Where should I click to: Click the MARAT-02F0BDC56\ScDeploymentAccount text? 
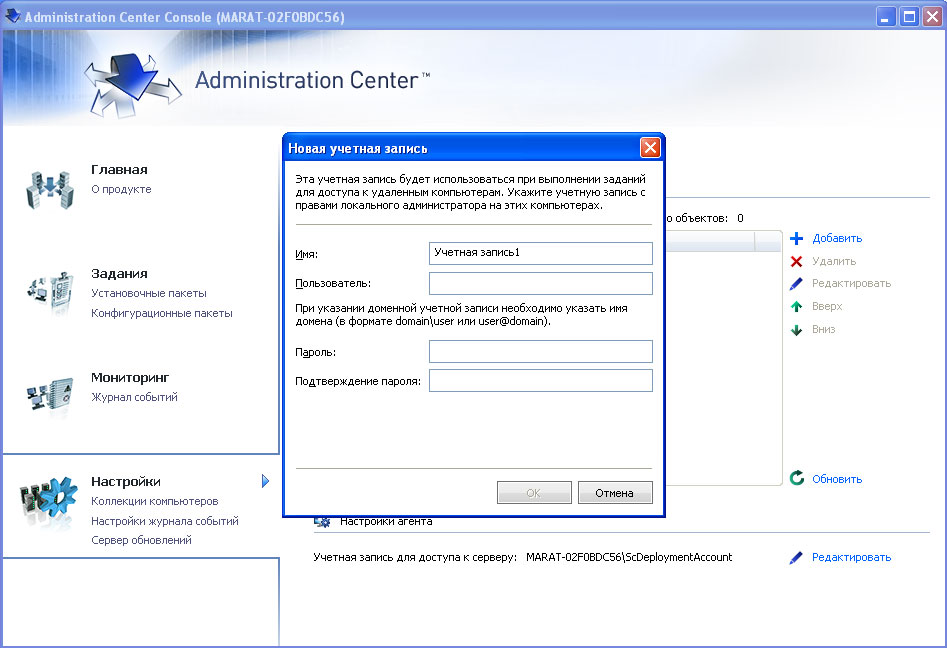629,557
